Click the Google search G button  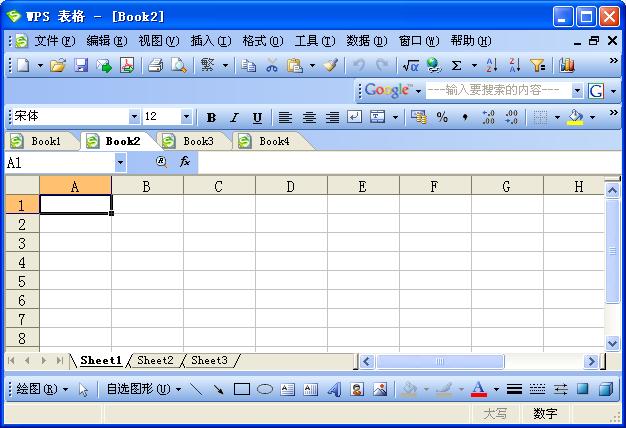coord(596,91)
